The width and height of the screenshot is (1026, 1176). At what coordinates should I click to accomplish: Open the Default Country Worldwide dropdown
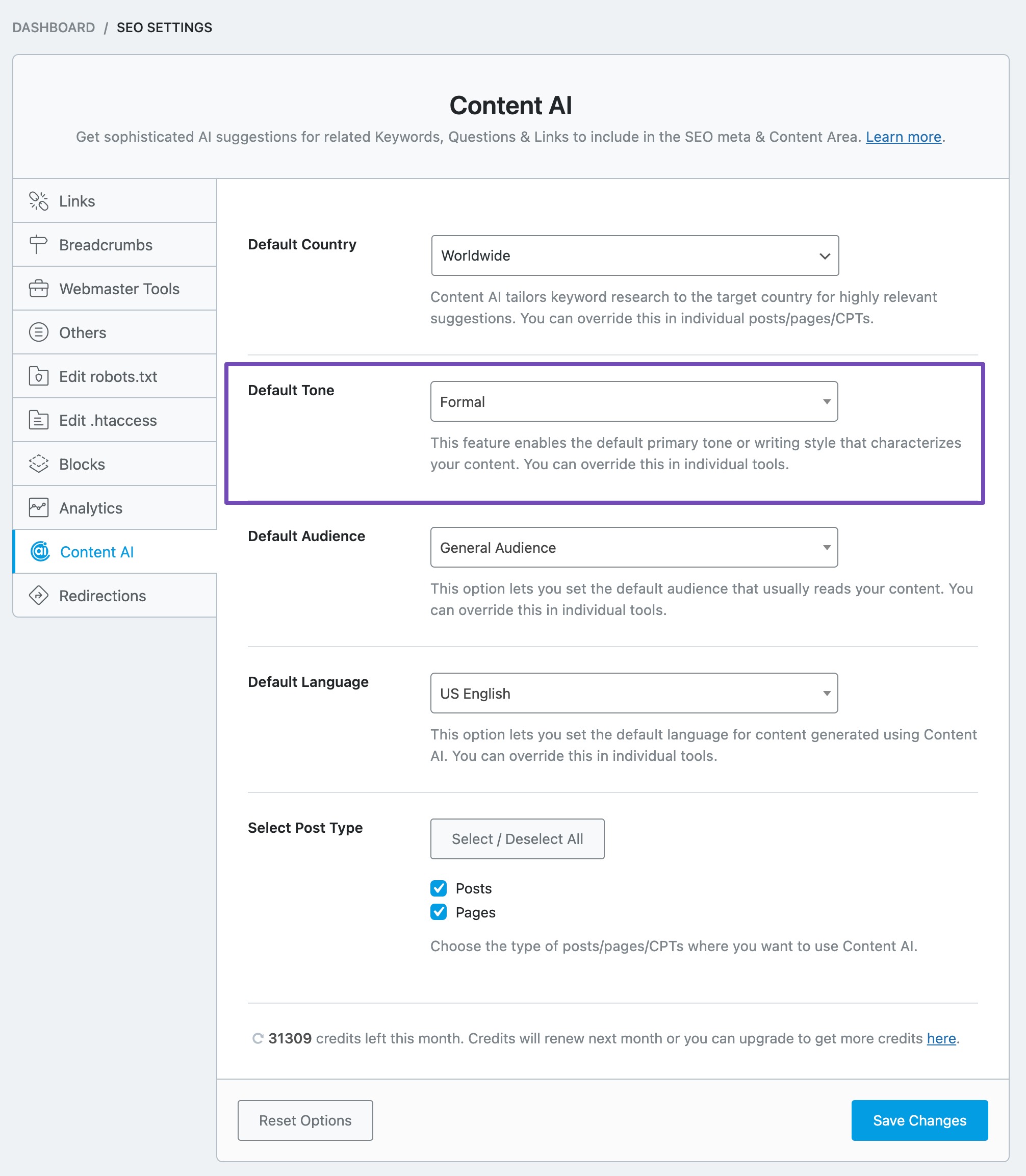[x=635, y=255]
